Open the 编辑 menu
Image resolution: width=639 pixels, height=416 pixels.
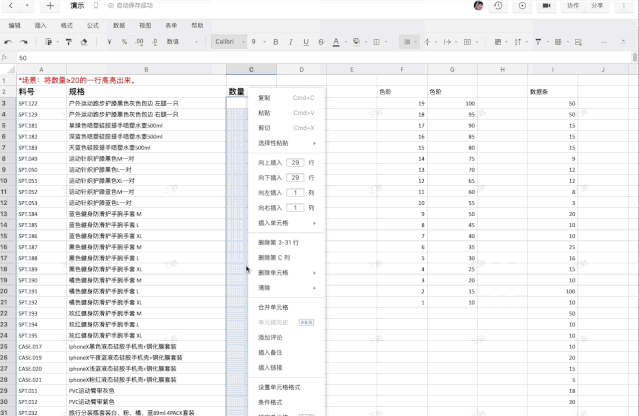(15, 25)
